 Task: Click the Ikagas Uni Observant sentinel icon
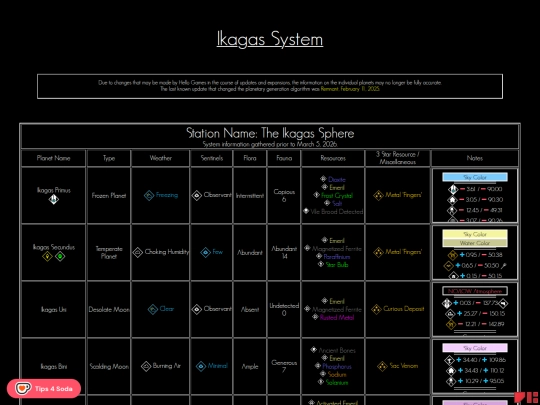click(197, 309)
